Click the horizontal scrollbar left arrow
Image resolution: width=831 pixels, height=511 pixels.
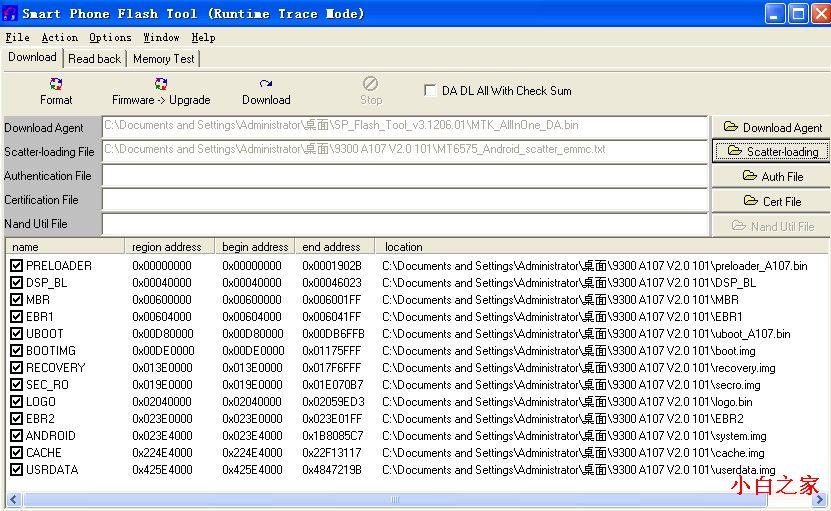[x=14, y=499]
